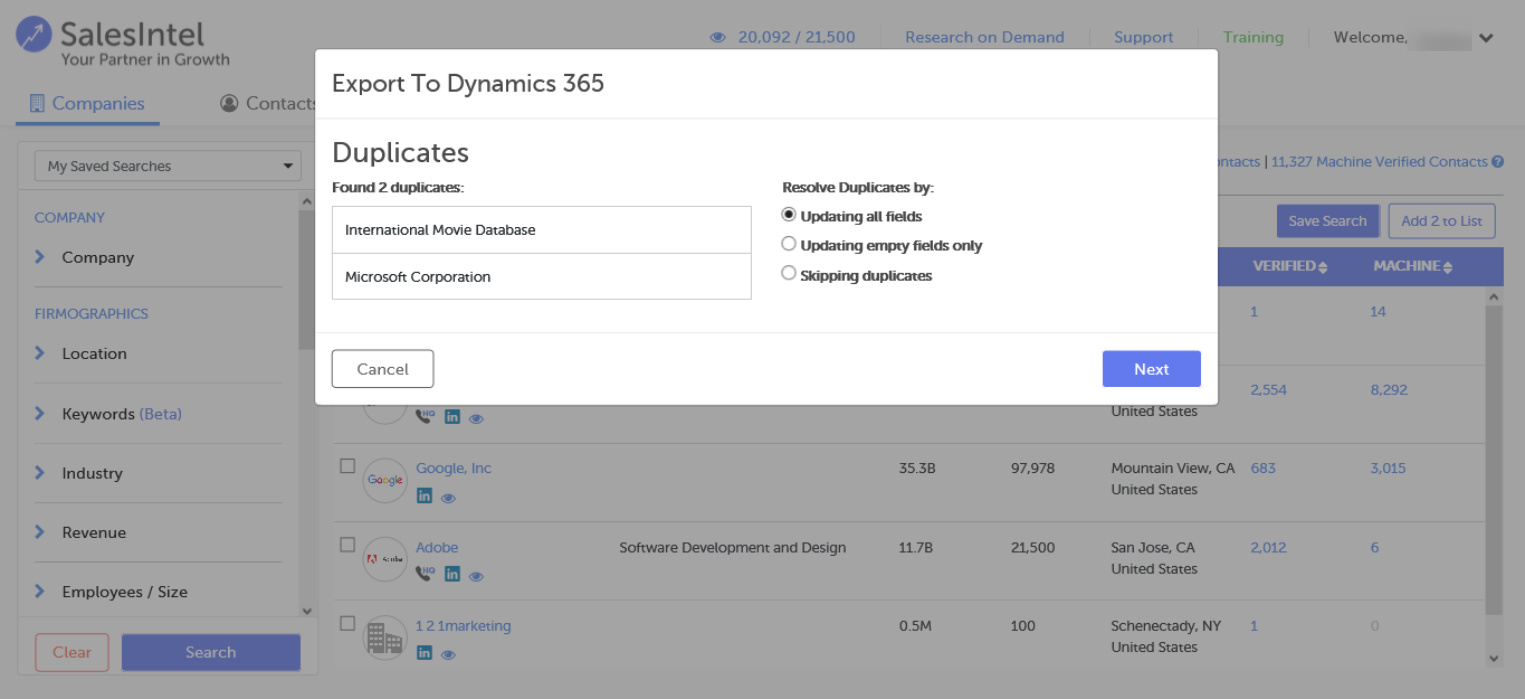Image resolution: width=1525 pixels, height=699 pixels.
Task: Click the Adobe company logo
Action: [x=385, y=559]
